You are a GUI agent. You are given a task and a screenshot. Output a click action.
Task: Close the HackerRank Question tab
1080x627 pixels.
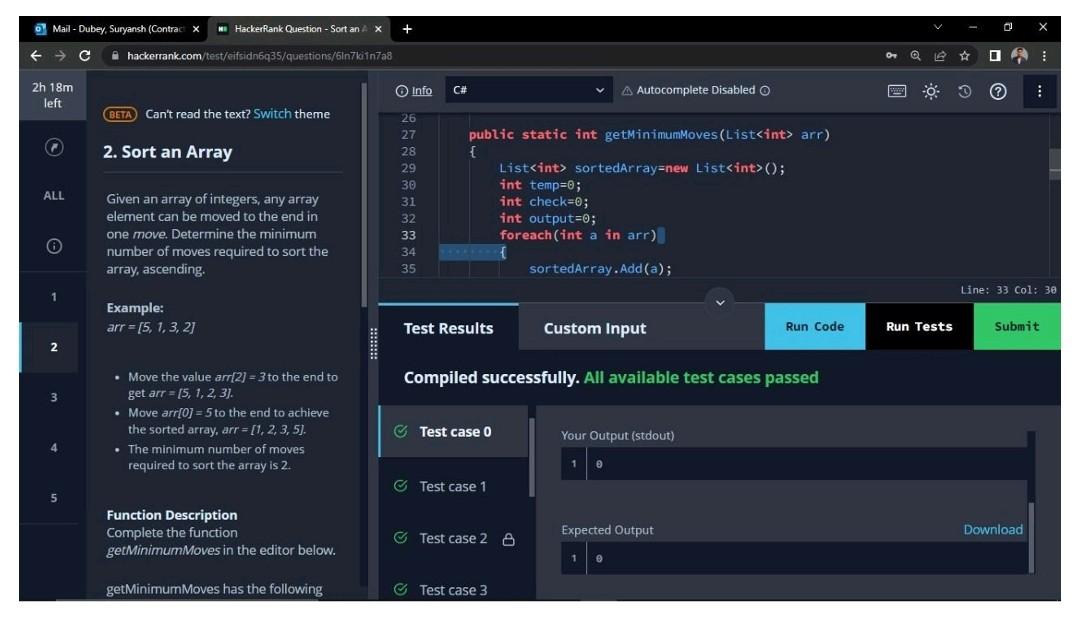(x=378, y=29)
